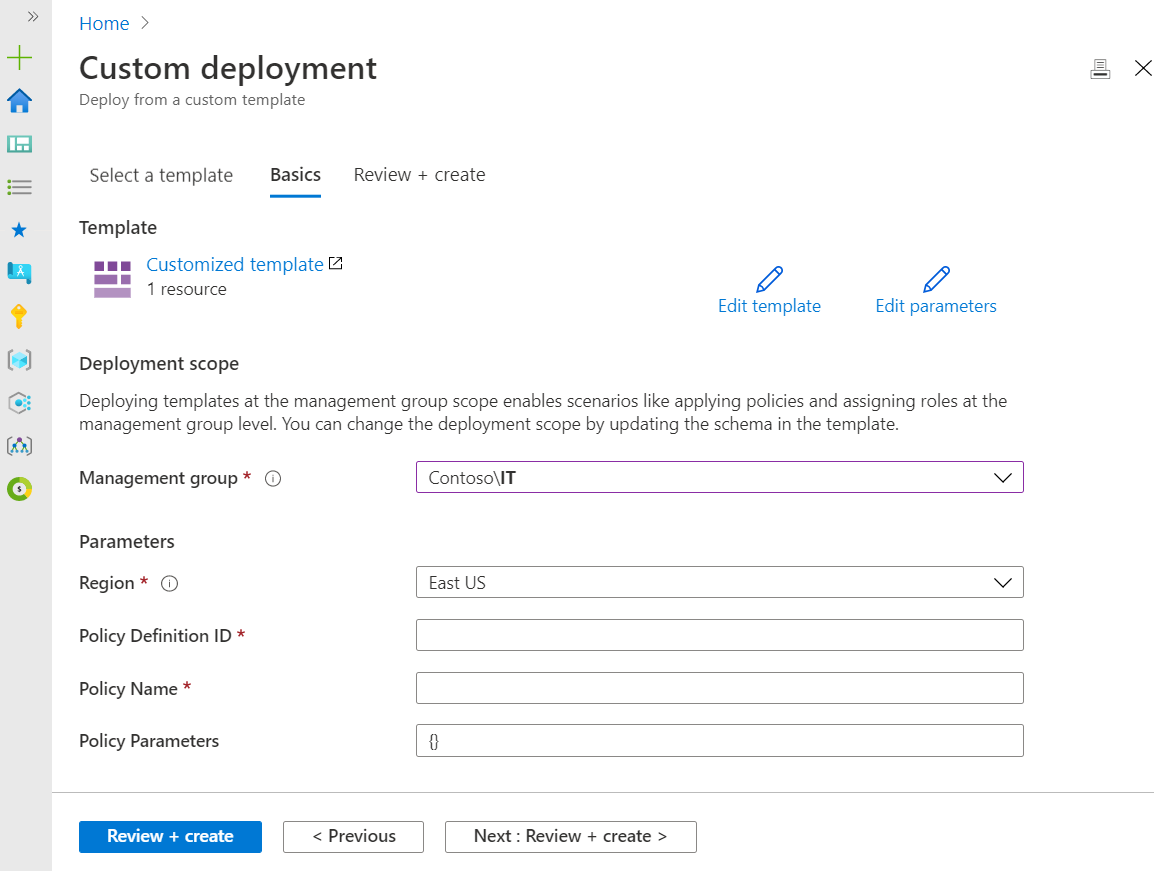Click the Region info icon
Viewport: 1154px width, 871px height.
169,584
